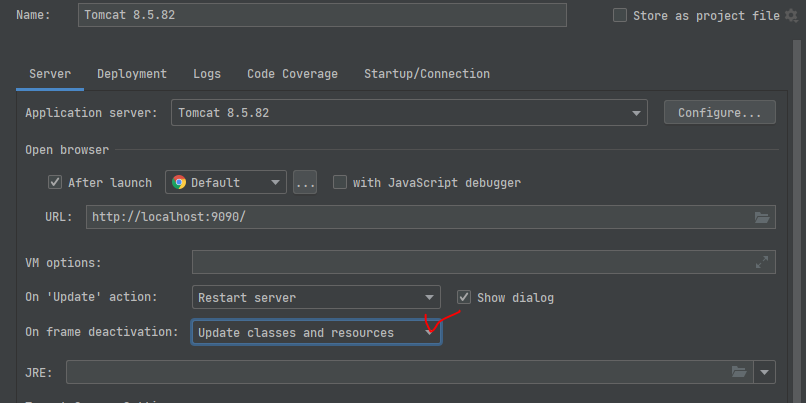Screen dimensions: 806x403
Task: Switch to the Deployment tab
Action: point(132,74)
